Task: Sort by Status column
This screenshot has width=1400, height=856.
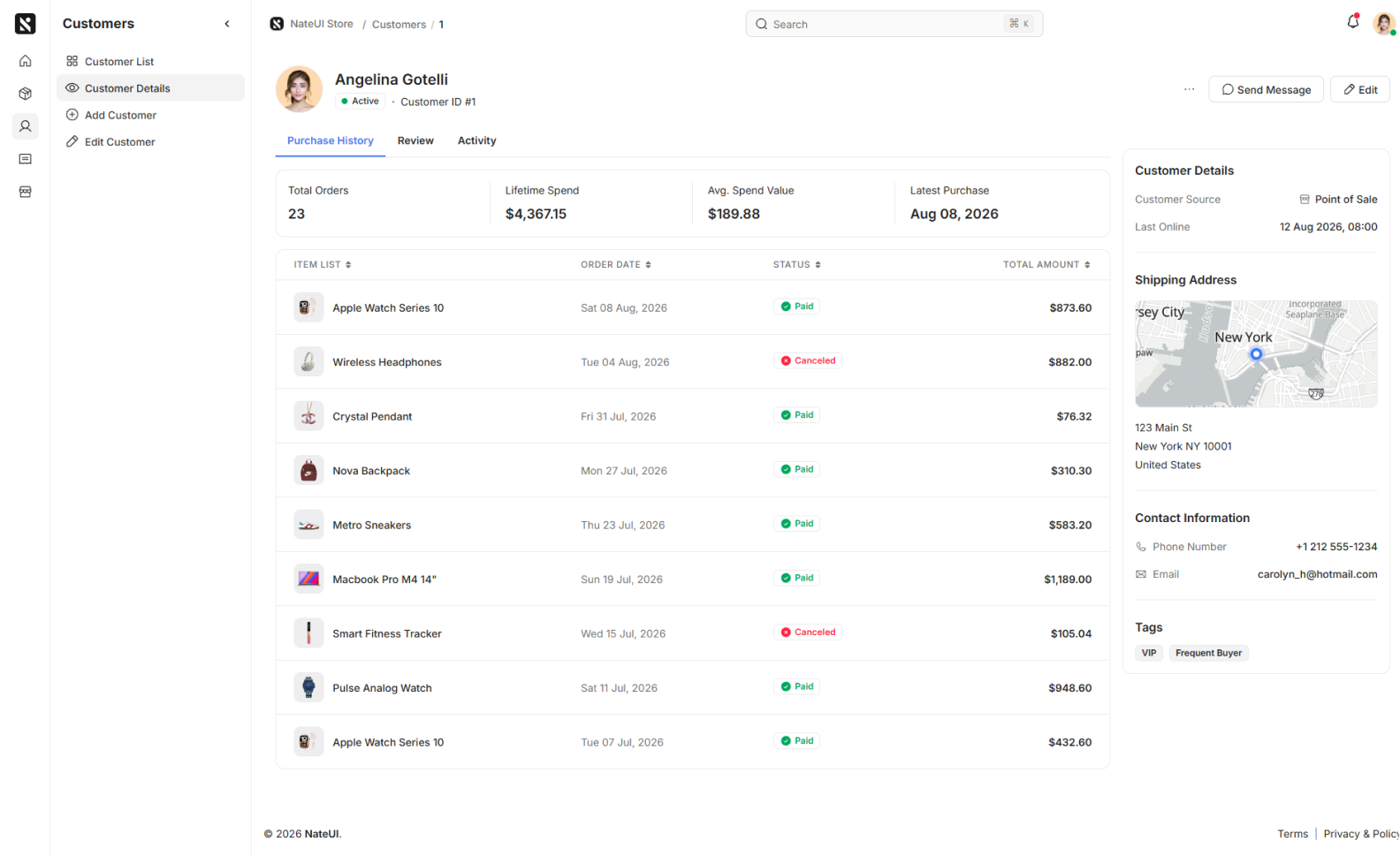Action: 797,265
